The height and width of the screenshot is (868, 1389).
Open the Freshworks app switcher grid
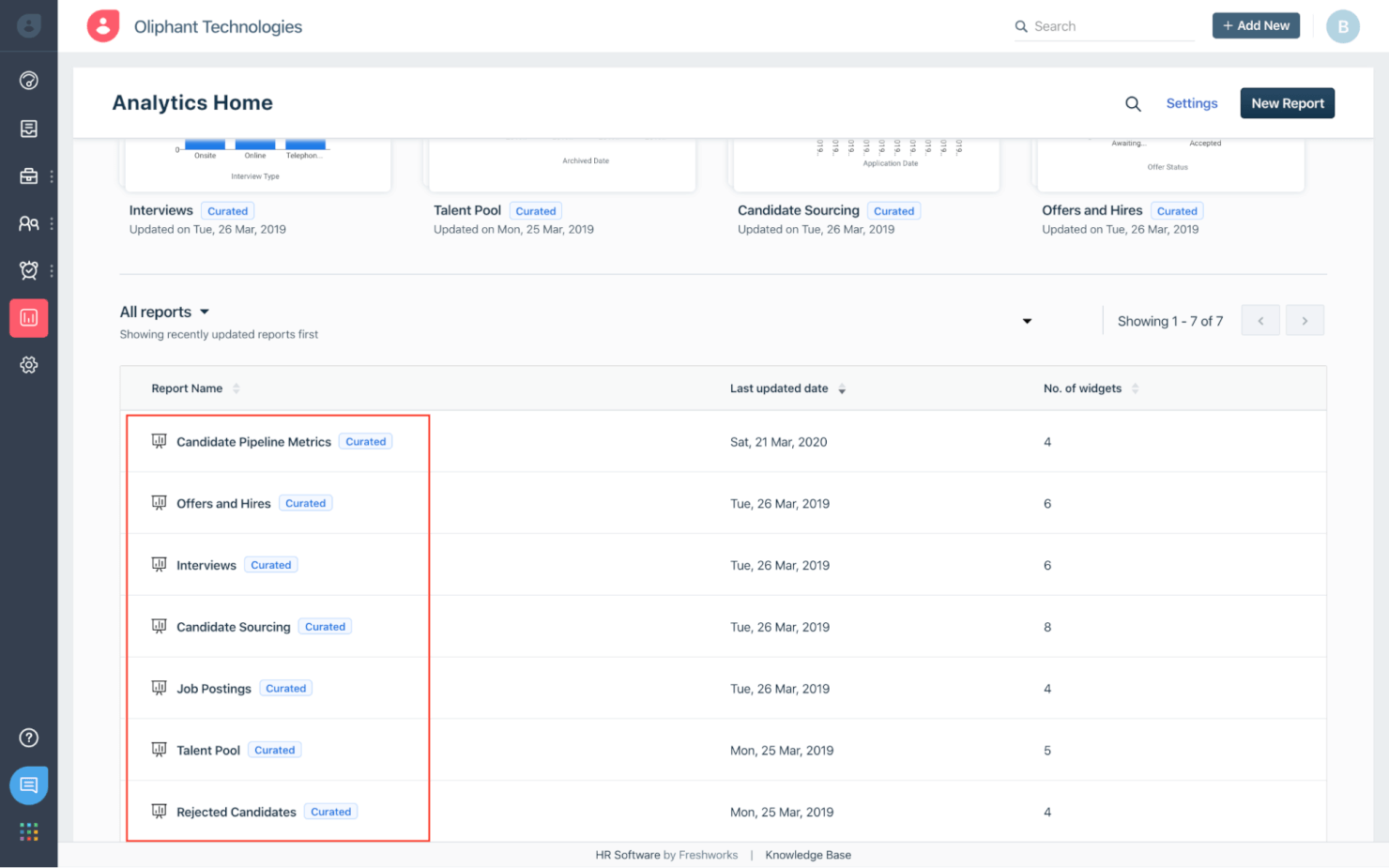click(x=29, y=831)
